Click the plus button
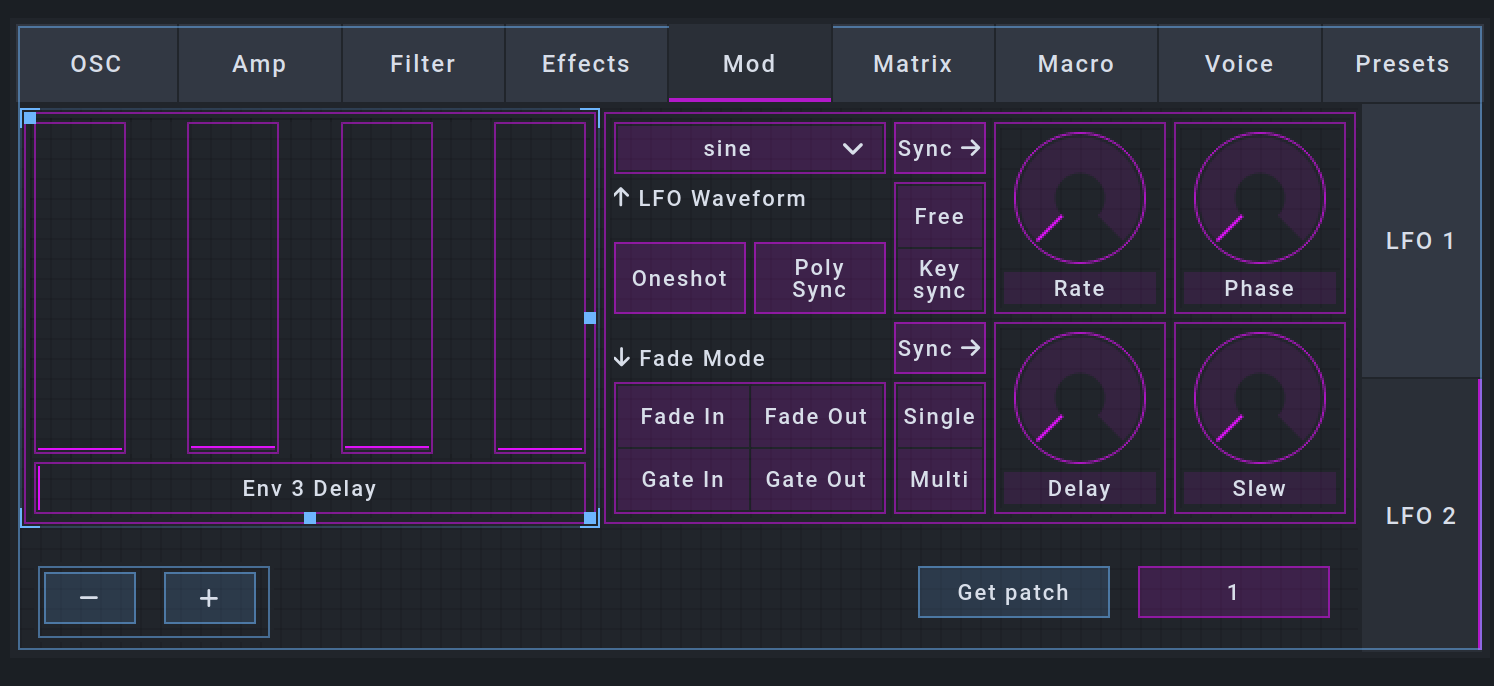1494x686 pixels. point(209,598)
